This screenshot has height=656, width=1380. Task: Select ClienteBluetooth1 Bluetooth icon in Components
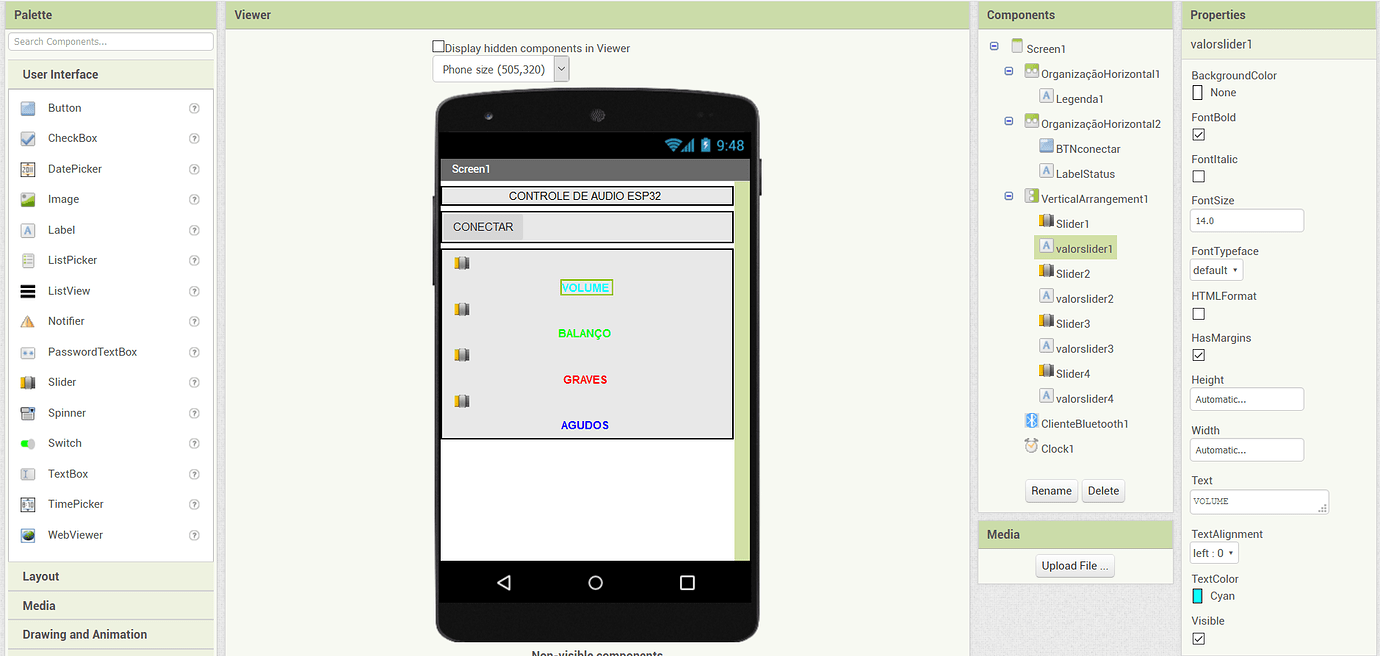(1031, 422)
